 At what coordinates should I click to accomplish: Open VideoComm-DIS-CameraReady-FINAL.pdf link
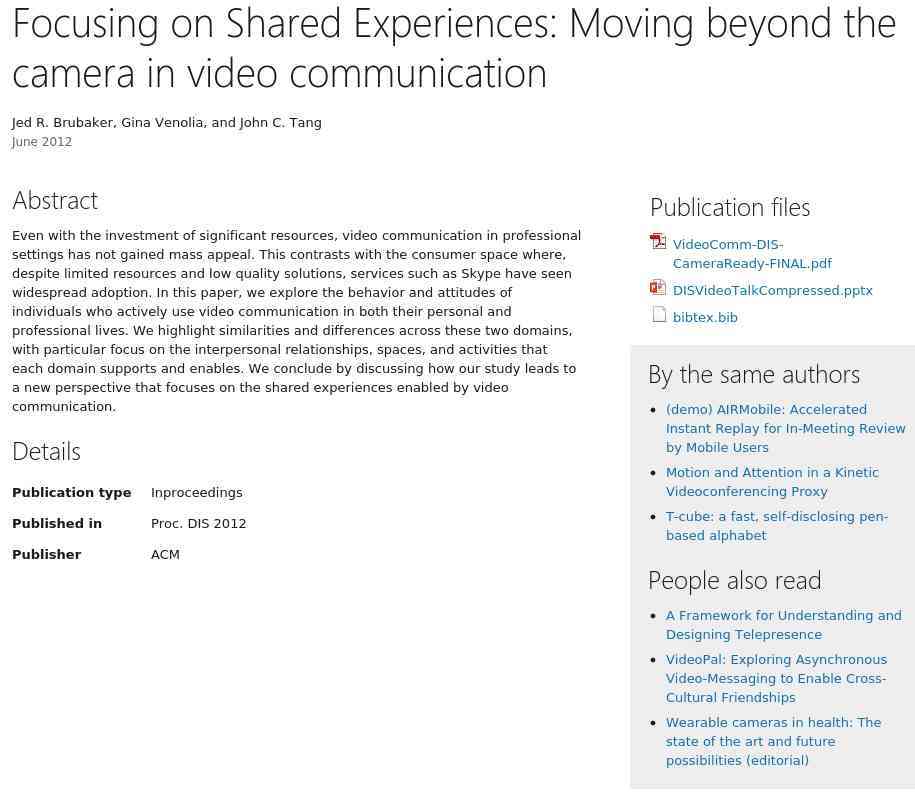tap(752, 254)
